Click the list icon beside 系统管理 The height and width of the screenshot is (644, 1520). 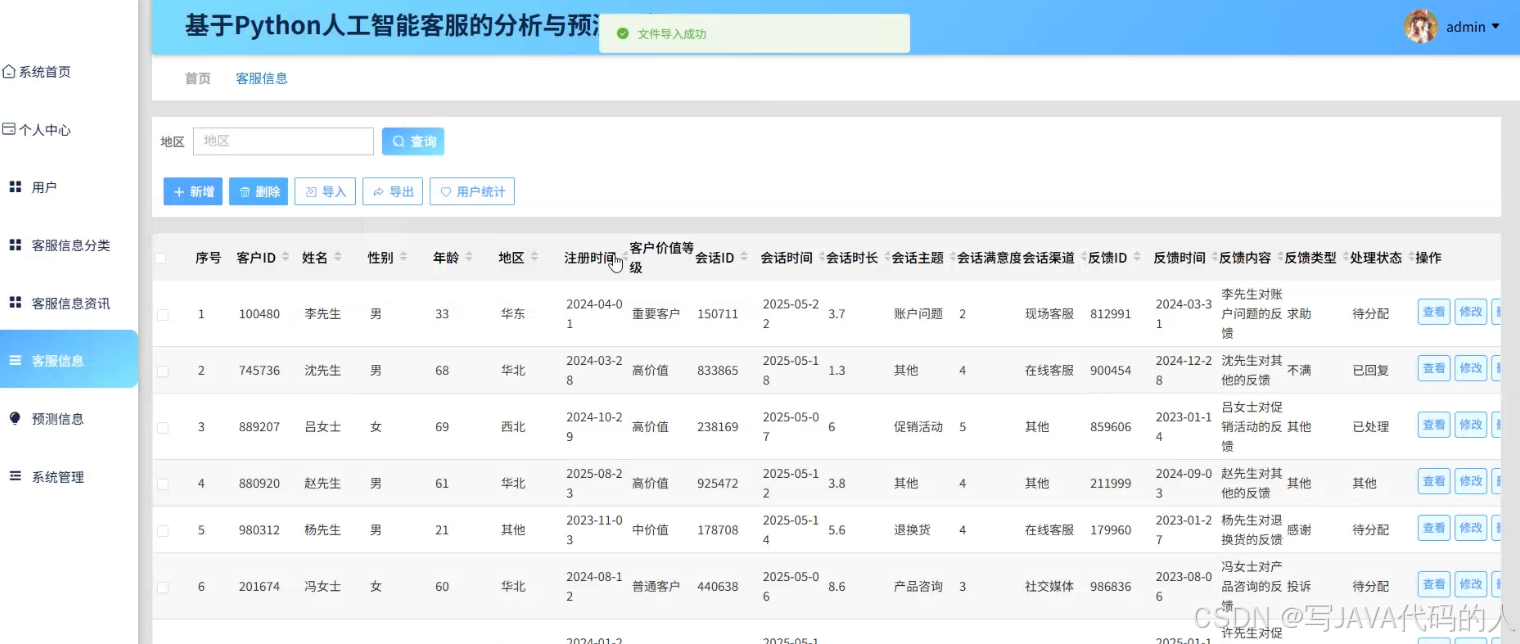[x=15, y=476]
